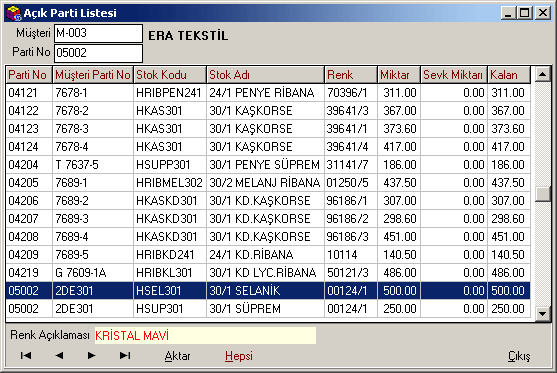The width and height of the screenshot is (557, 373).
Task: Minimize the Açık Parti Listesi window
Action: [509, 13]
